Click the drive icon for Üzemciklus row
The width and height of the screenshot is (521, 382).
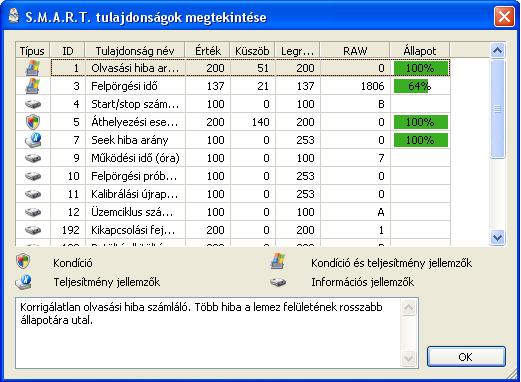pos(33,212)
